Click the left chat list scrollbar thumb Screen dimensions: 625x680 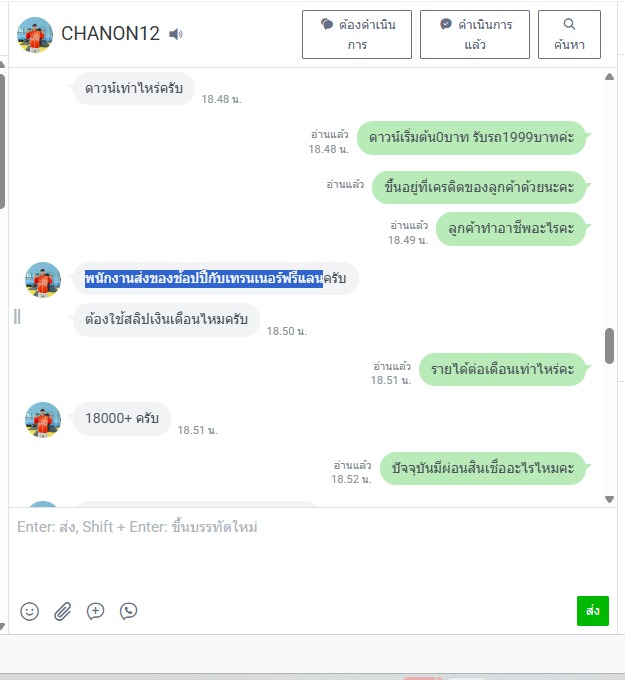click(x=2, y=141)
